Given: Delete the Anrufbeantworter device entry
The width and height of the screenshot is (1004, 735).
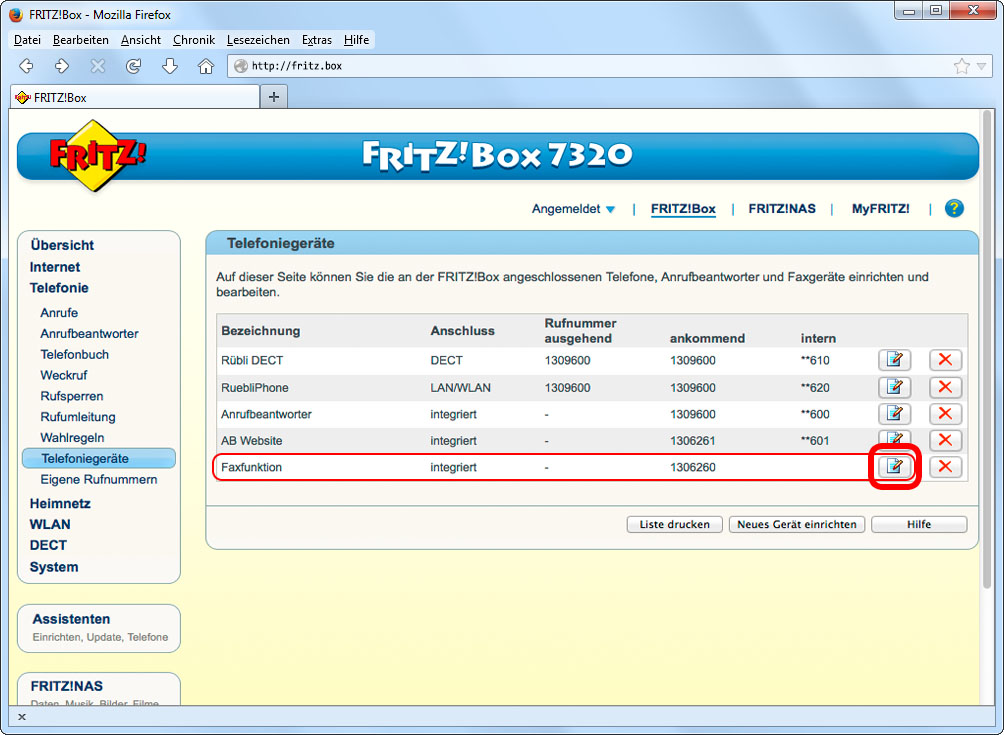Looking at the screenshot, I should click(945, 414).
